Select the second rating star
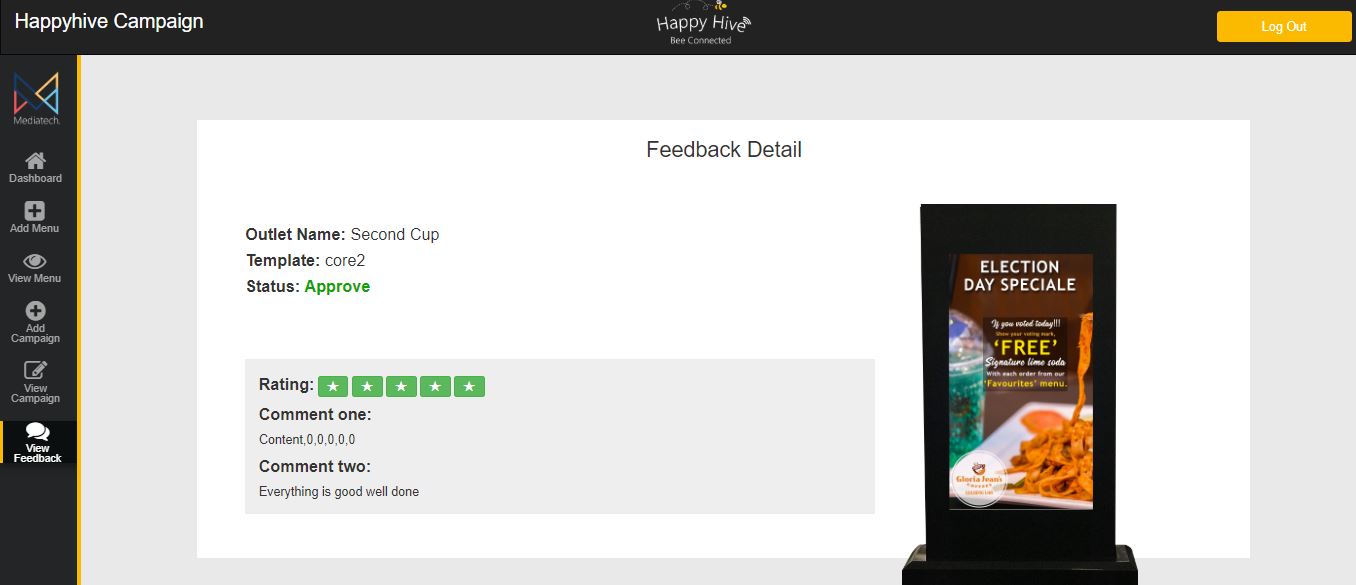The height and width of the screenshot is (585, 1356). pyautogui.click(x=367, y=386)
